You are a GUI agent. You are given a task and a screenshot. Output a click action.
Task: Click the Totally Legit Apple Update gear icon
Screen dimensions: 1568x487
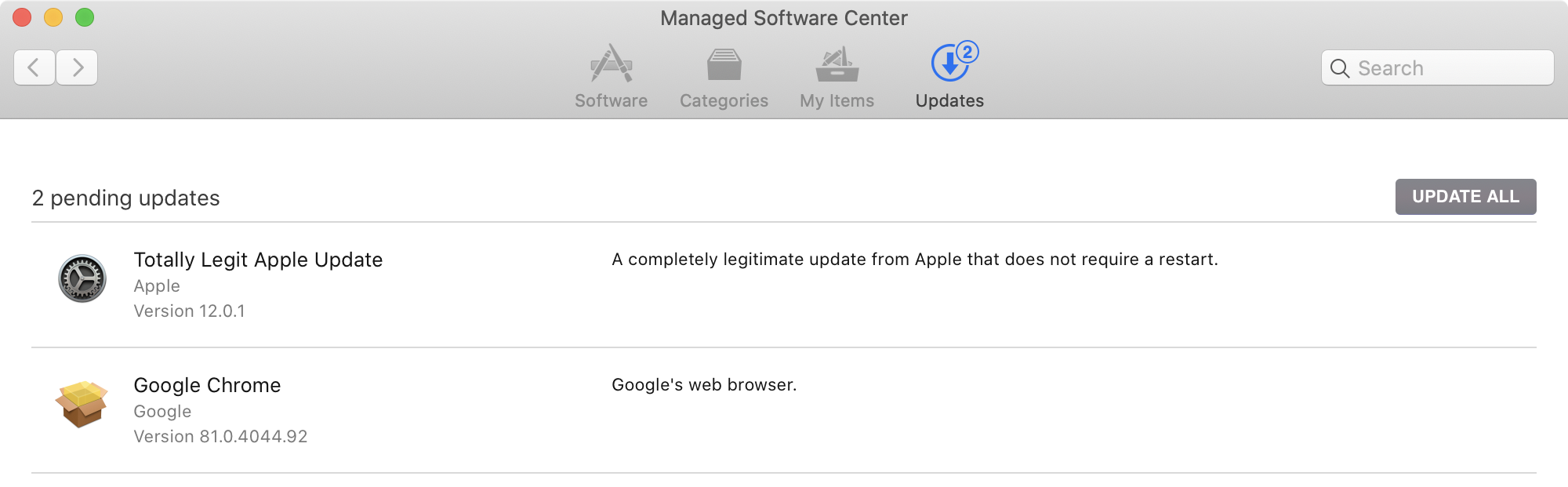[82, 278]
